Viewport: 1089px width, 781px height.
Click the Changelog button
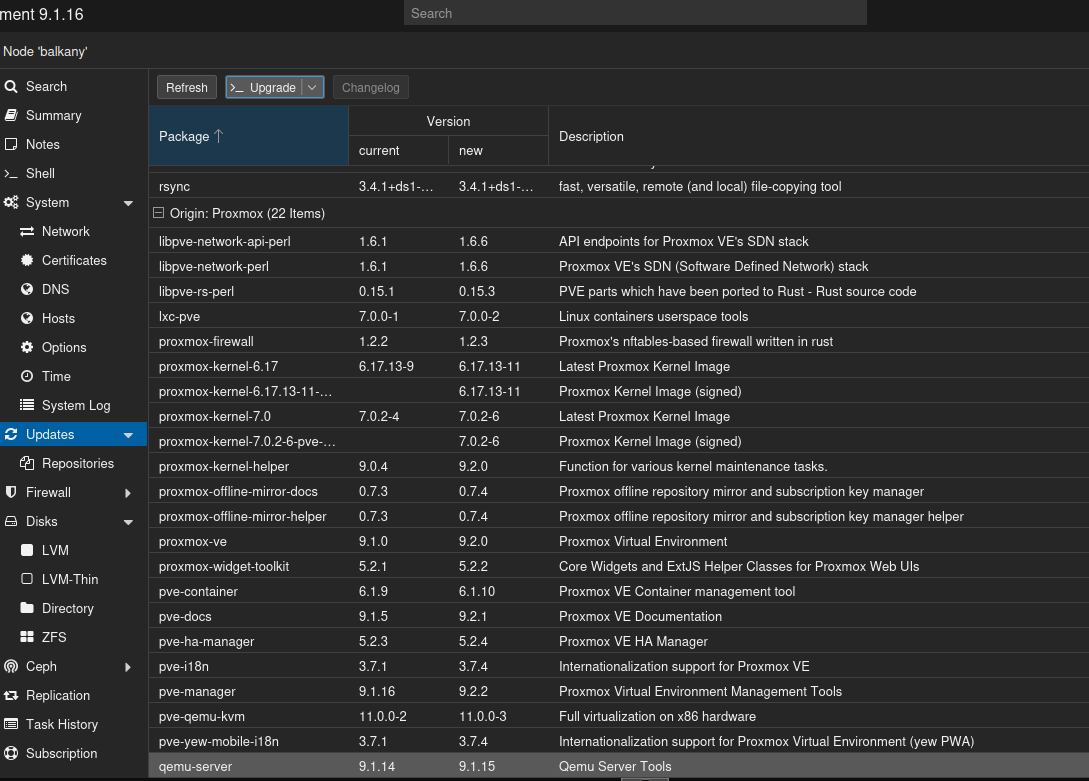click(371, 87)
